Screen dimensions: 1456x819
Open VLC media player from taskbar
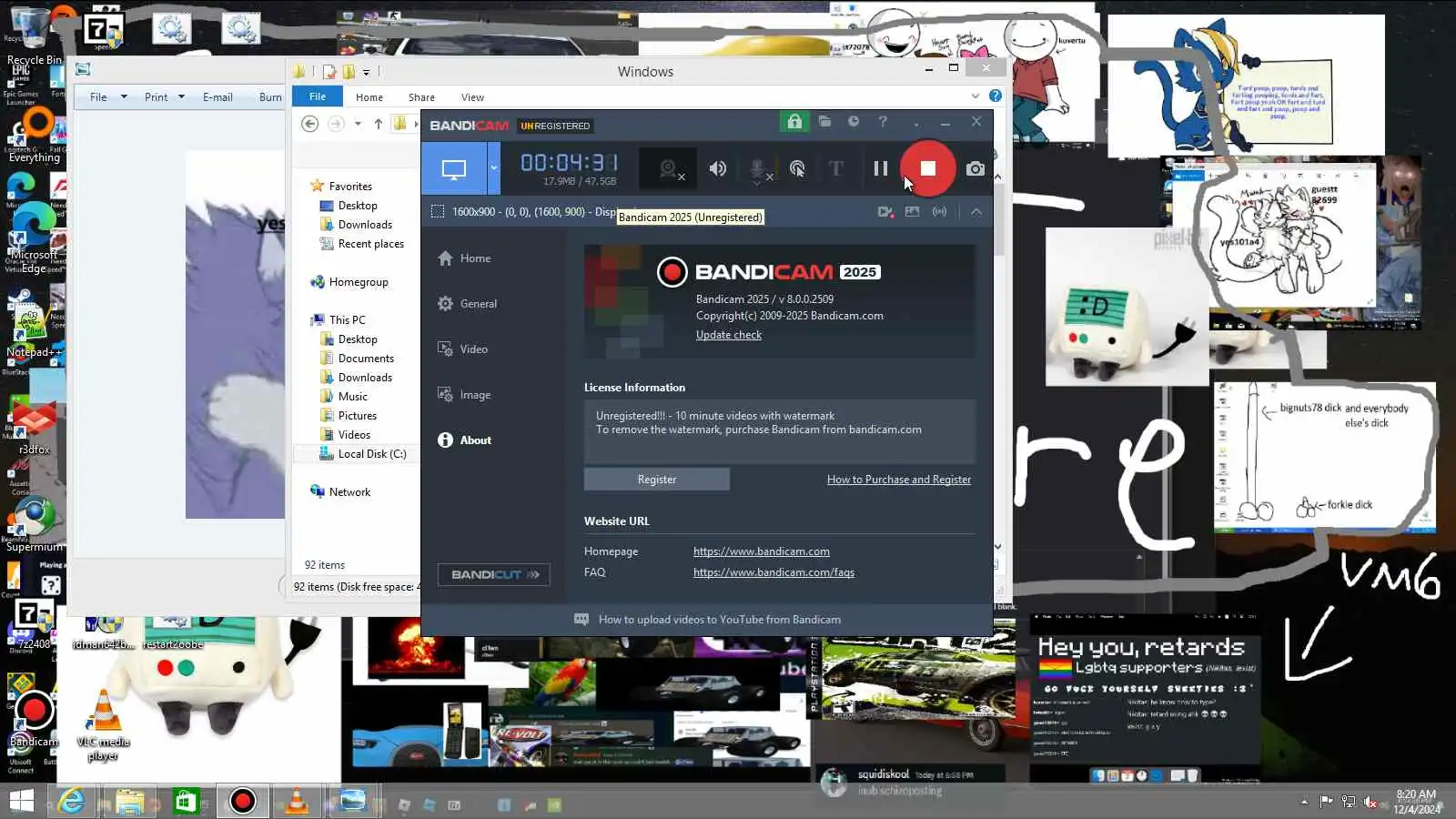pos(297,801)
